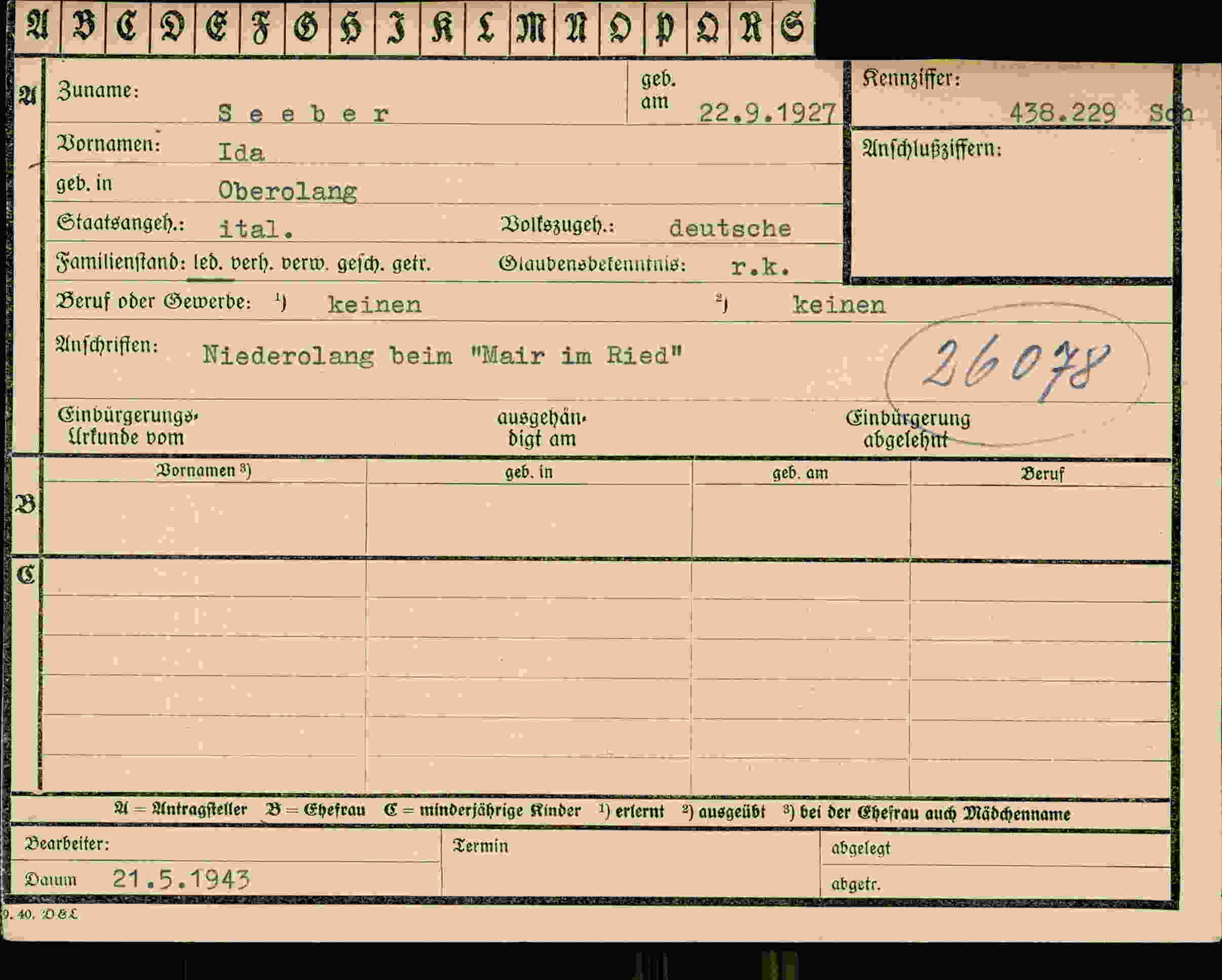
Task: Select the letter C index tab
Action: [128, 27]
